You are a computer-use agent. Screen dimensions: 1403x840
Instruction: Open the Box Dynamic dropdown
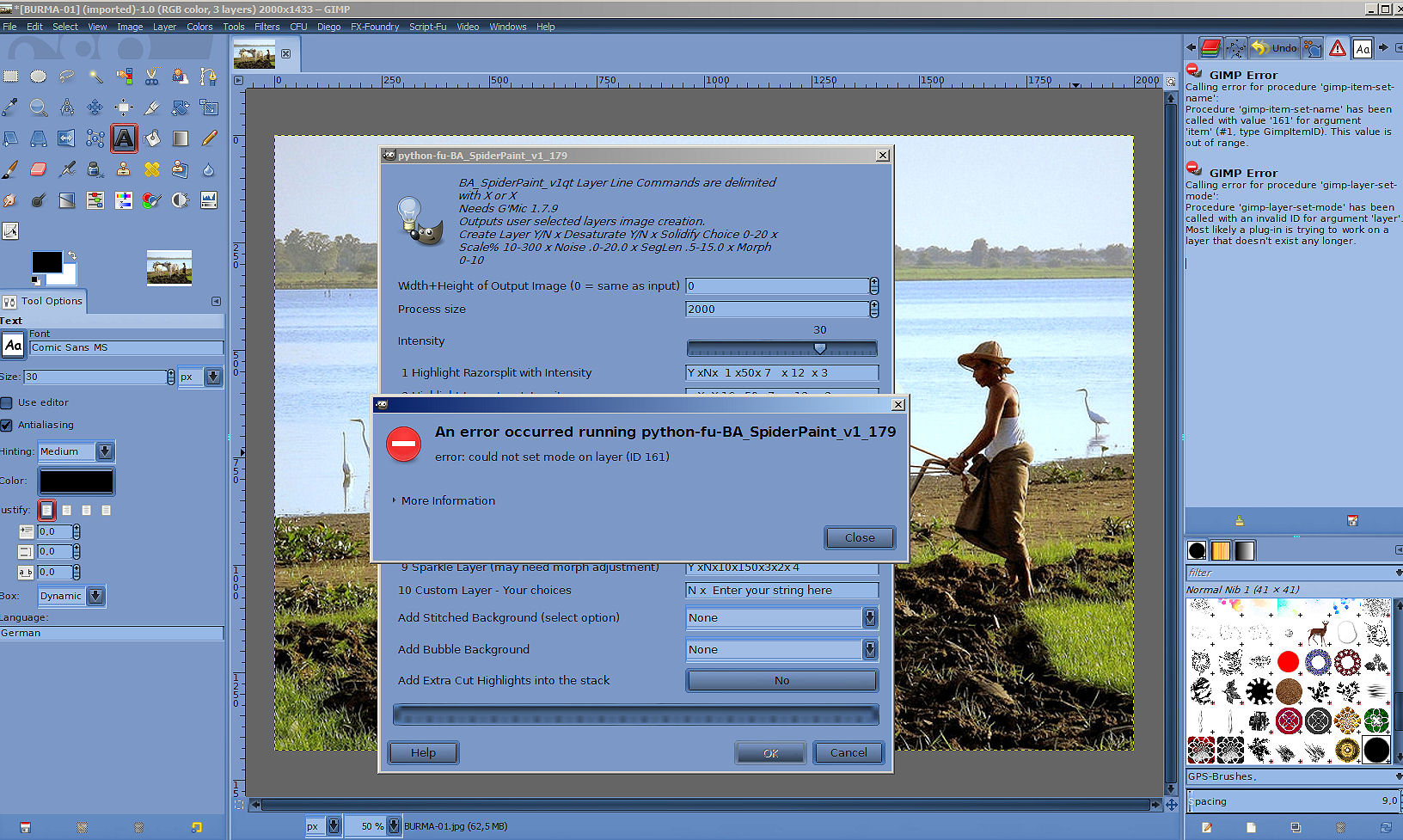71,596
